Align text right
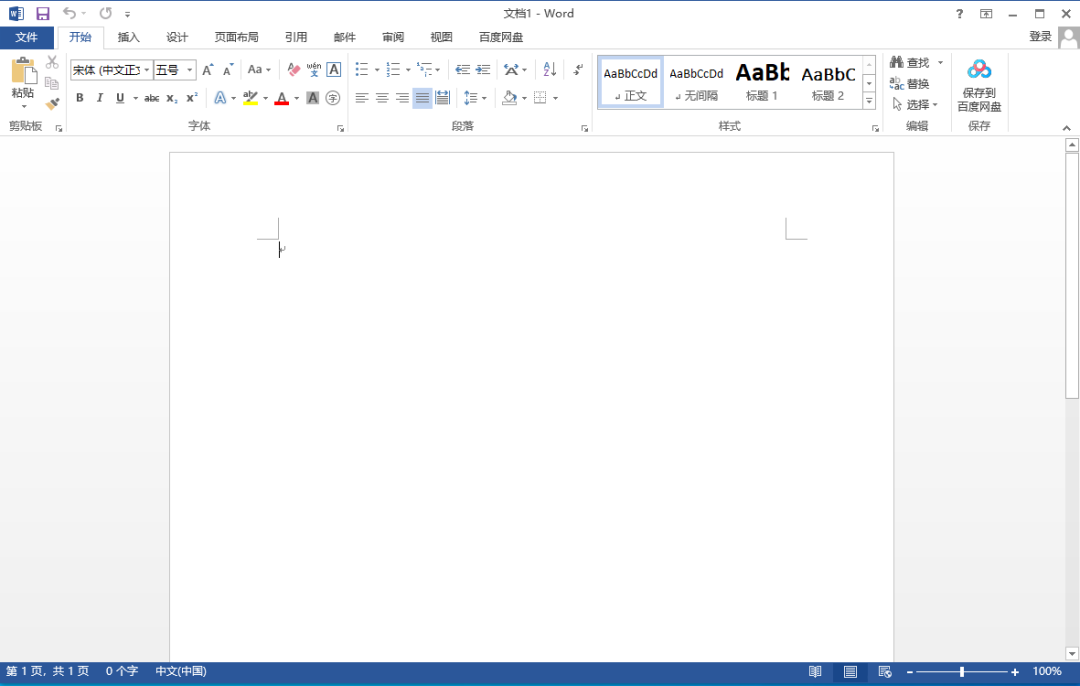1080x686 pixels. (x=402, y=98)
